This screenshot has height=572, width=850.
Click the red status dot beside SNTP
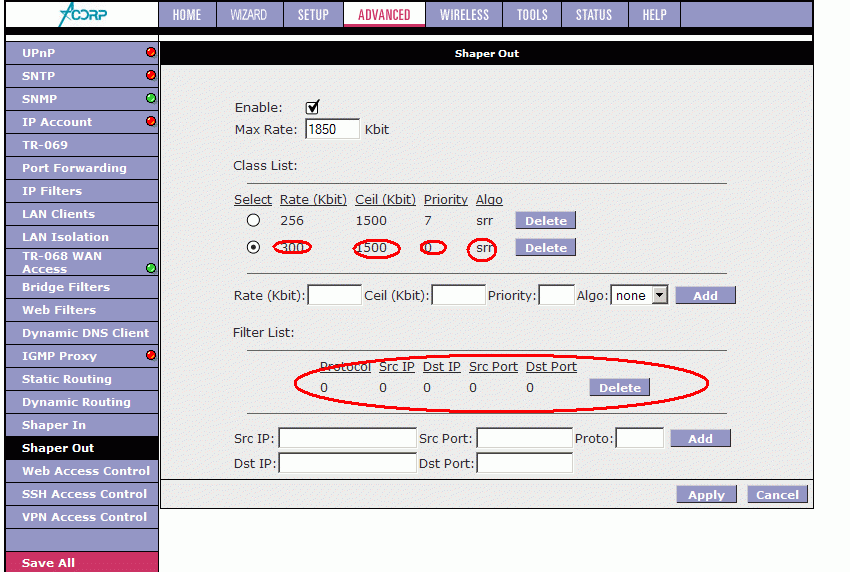tap(151, 75)
